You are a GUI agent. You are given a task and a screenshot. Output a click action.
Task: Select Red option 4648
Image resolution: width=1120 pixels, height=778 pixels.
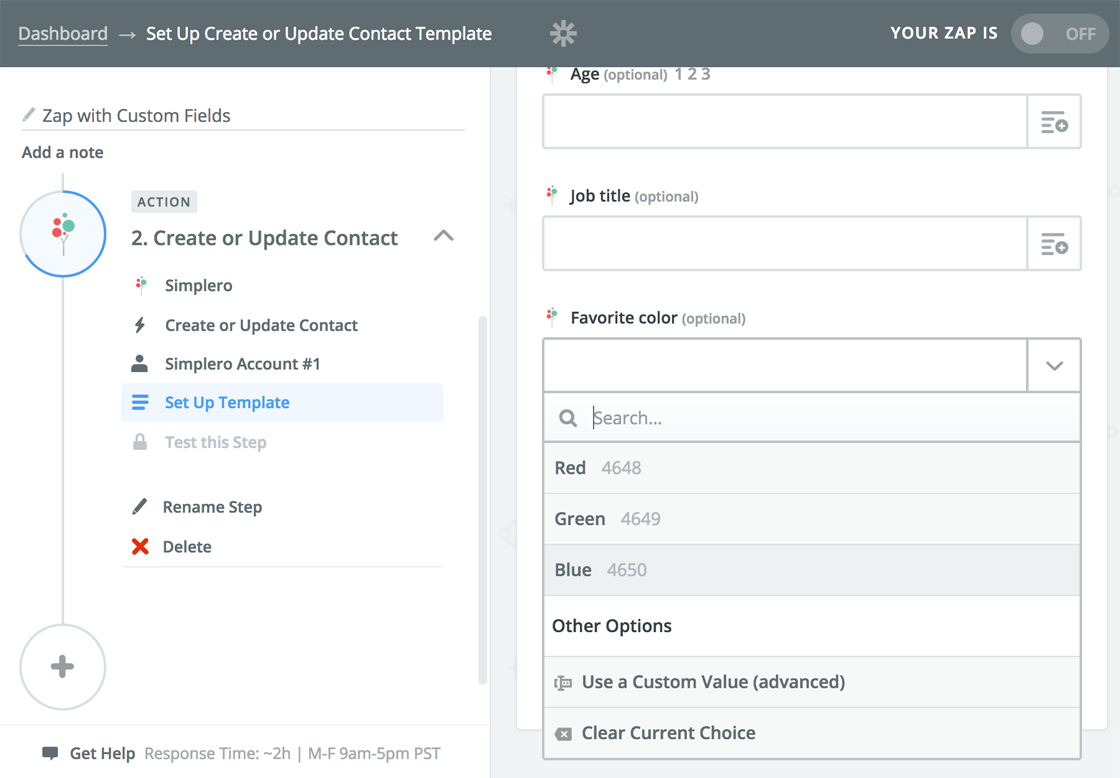pos(811,468)
